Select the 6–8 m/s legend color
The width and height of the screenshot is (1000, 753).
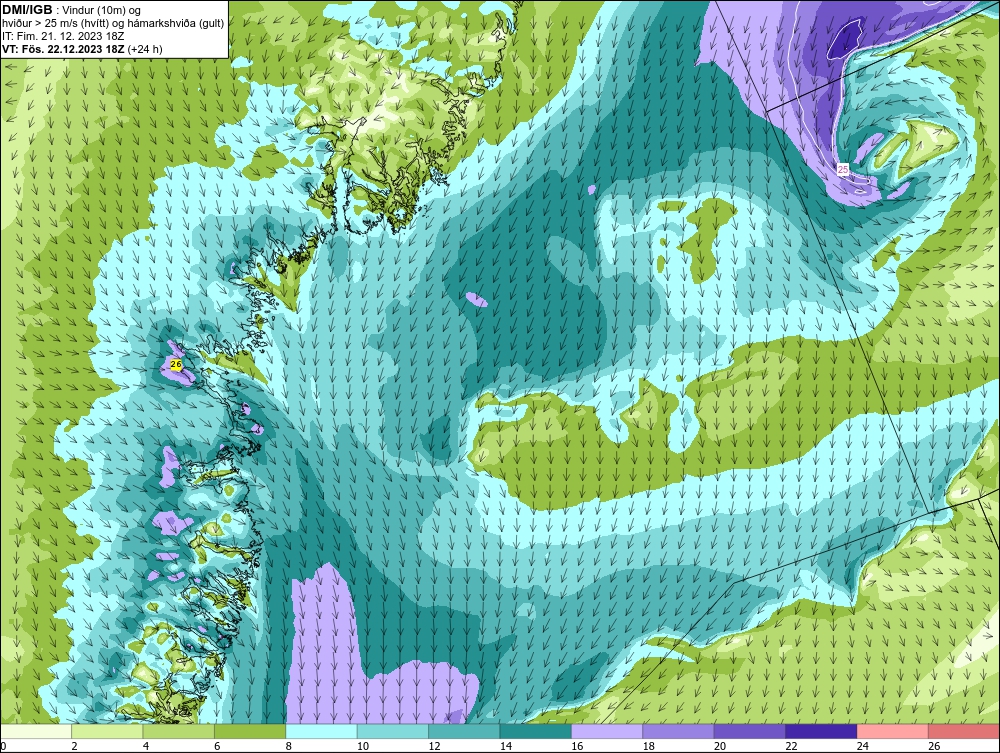tap(250, 731)
